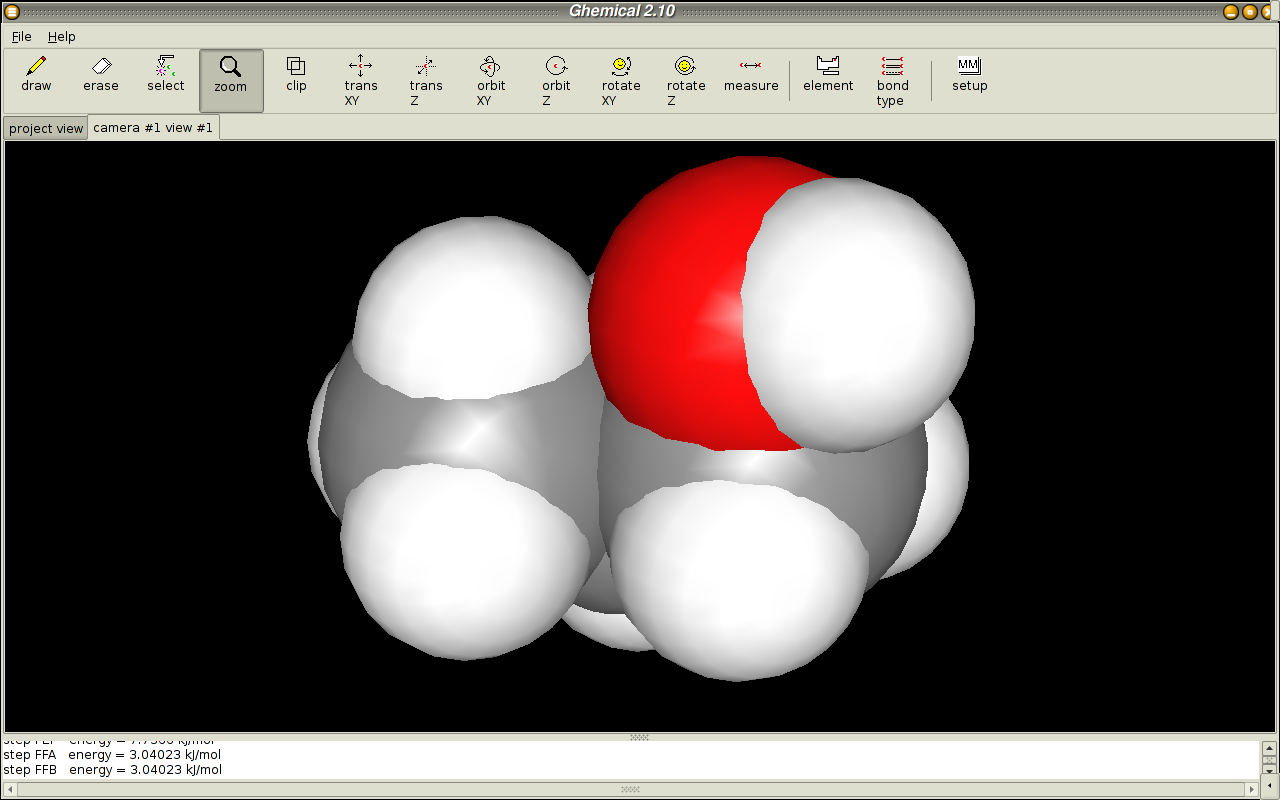
Task: Choose rotate XY tool
Action: (621, 80)
